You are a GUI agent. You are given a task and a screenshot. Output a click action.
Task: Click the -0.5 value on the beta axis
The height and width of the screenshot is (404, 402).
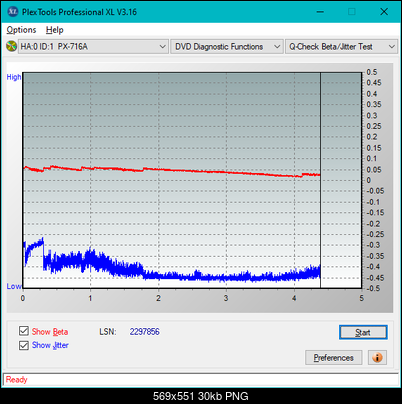click(x=373, y=288)
